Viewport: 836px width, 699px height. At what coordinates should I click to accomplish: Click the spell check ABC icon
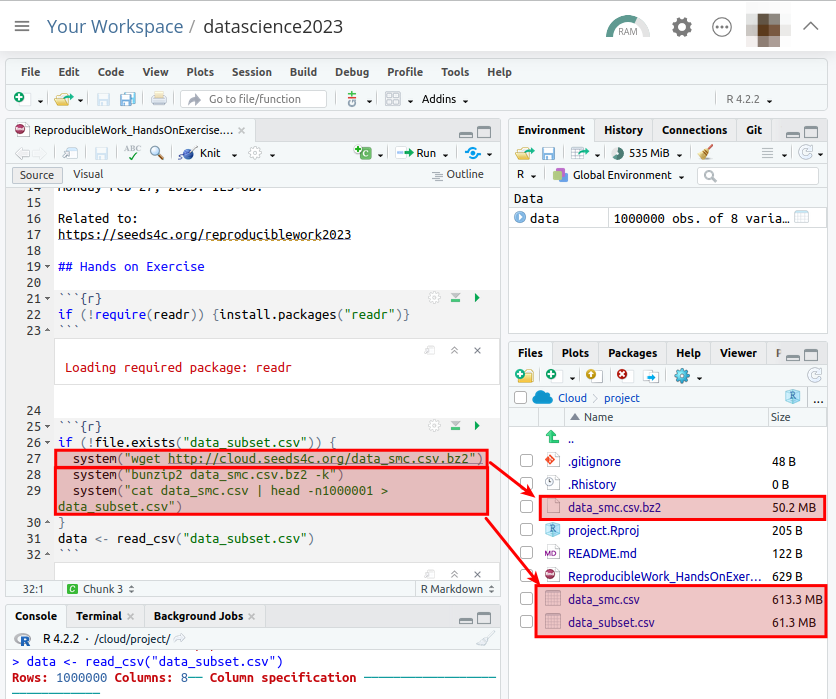pyautogui.click(x=132, y=153)
